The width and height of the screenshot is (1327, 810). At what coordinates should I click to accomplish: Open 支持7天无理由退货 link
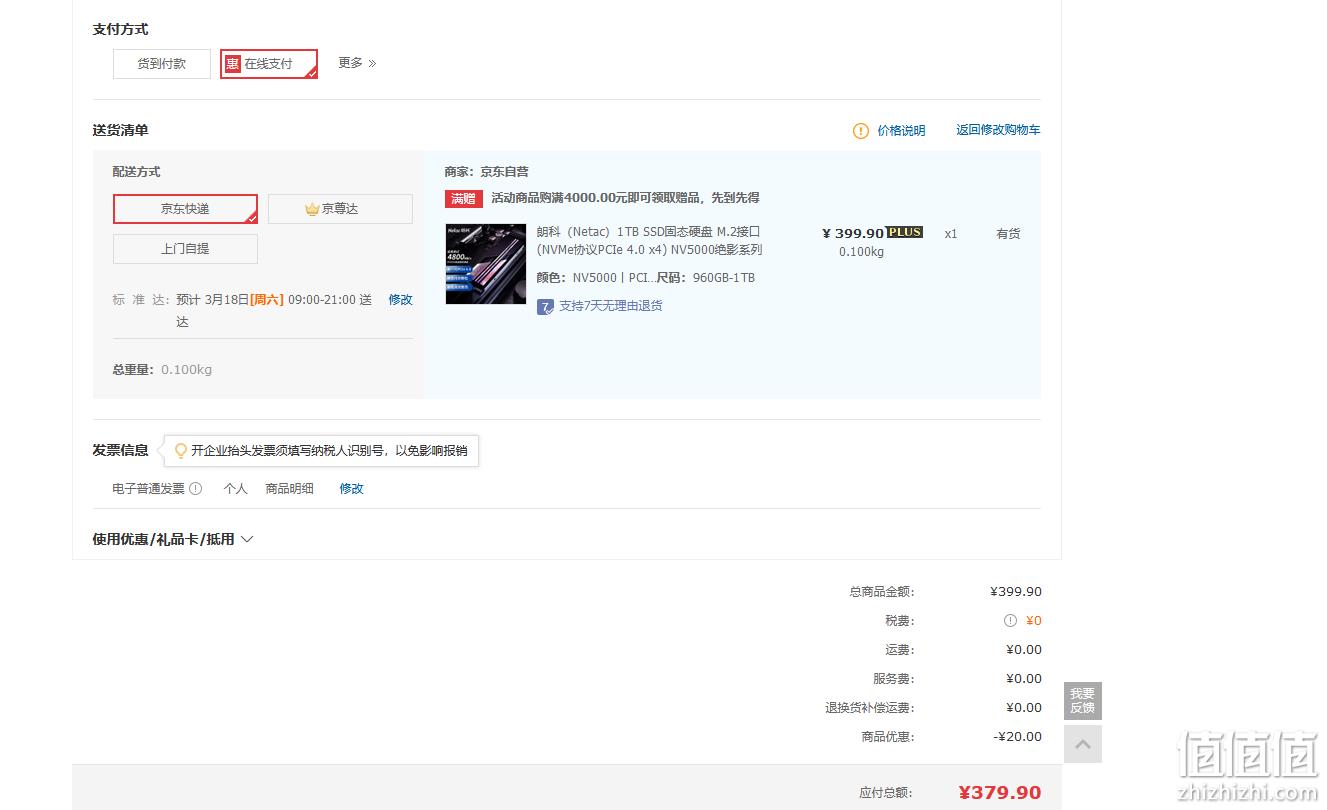(x=610, y=306)
